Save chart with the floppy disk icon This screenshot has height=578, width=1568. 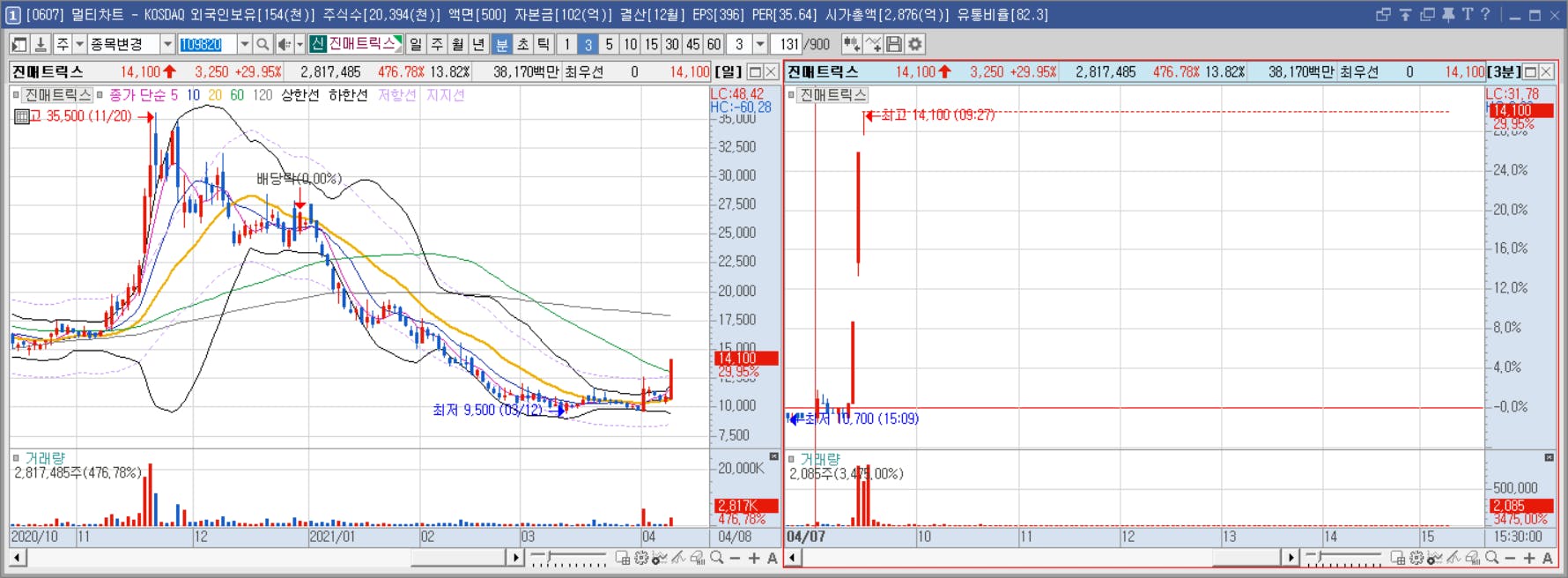point(894,44)
